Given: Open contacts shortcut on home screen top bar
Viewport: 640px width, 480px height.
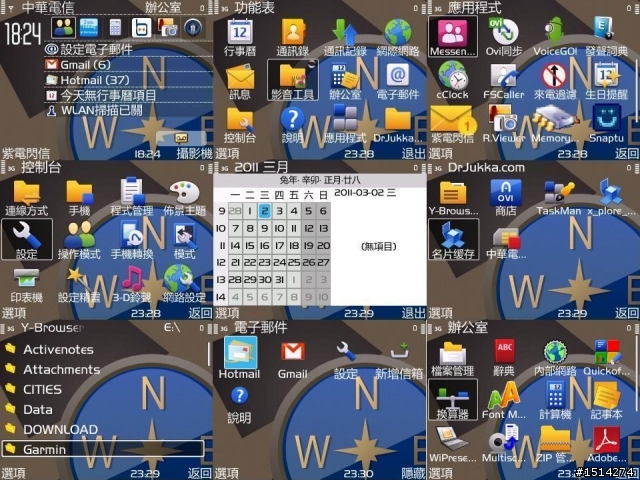Looking at the screenshot, I should click(x=64, y=28).
